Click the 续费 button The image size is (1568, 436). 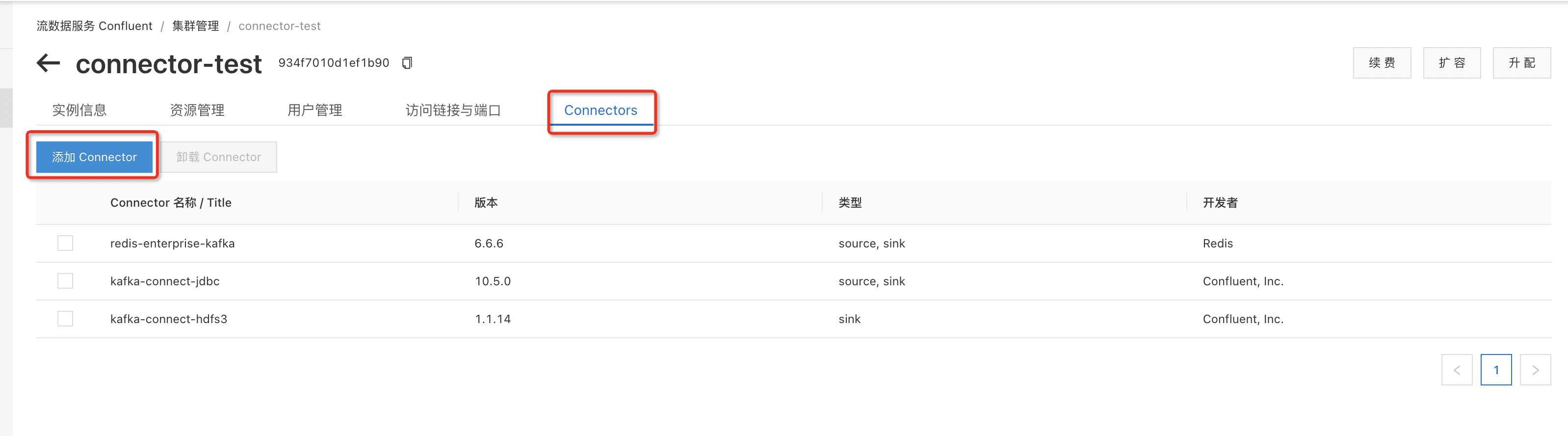1382,63
